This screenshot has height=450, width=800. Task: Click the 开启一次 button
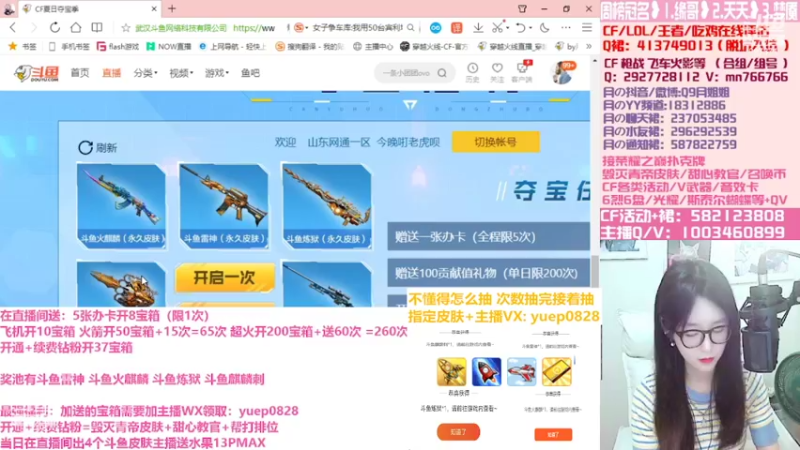point(224,278)
